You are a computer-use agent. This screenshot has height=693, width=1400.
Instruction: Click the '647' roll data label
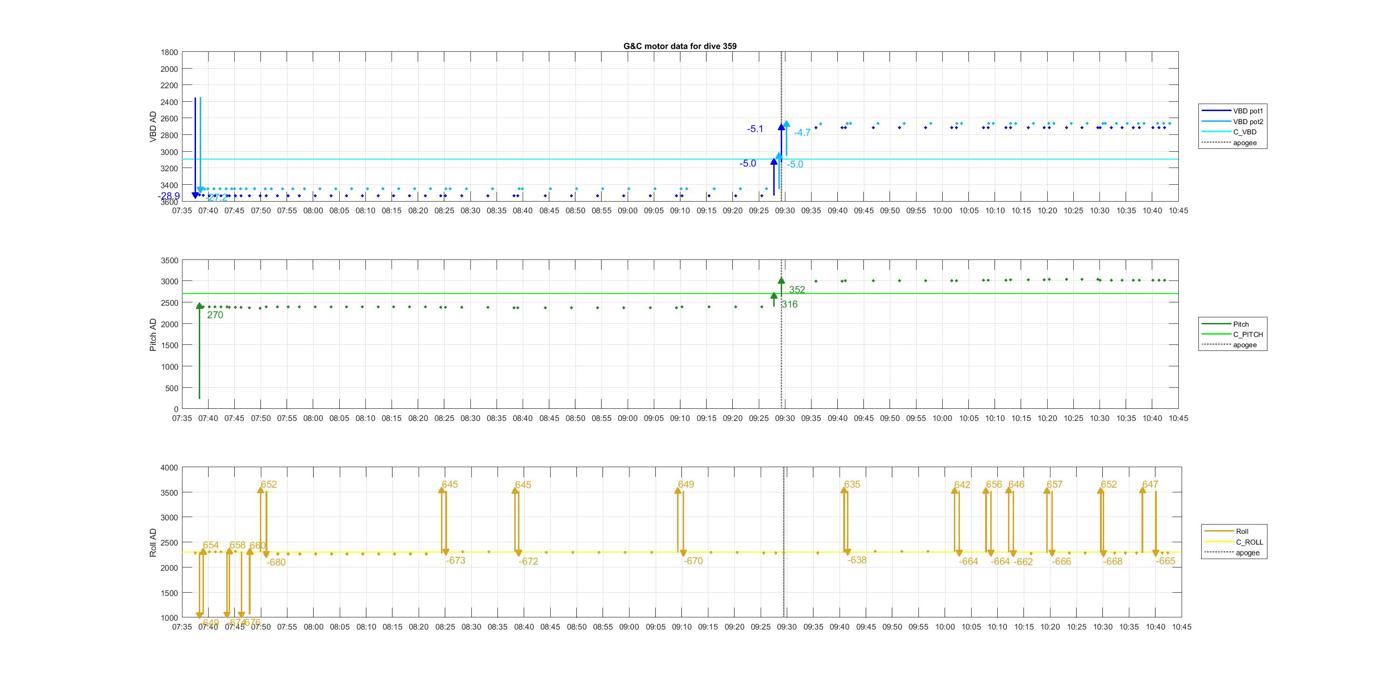tap(1150, 485)
